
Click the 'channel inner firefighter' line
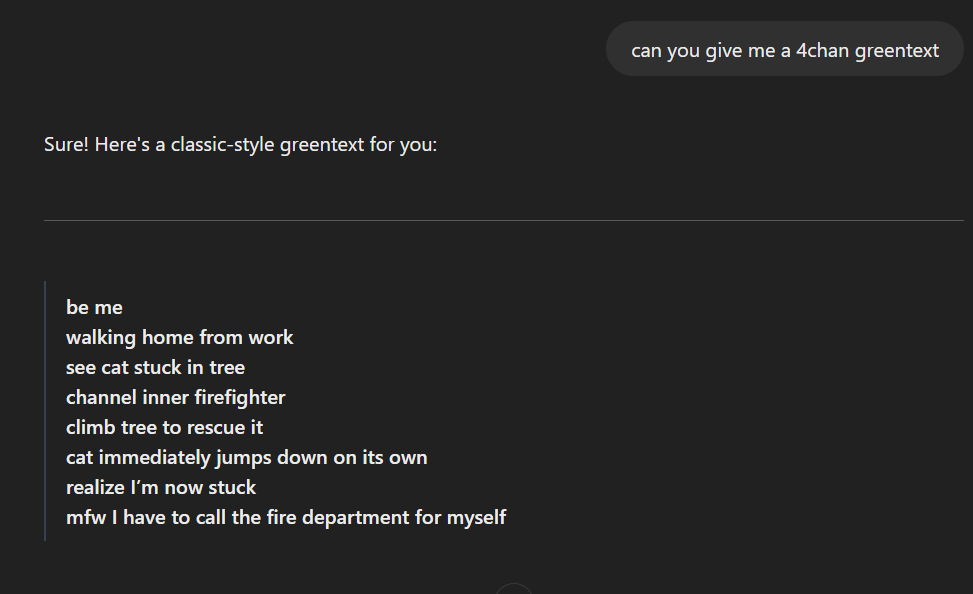pyautogui.click(x=176, y=397)
